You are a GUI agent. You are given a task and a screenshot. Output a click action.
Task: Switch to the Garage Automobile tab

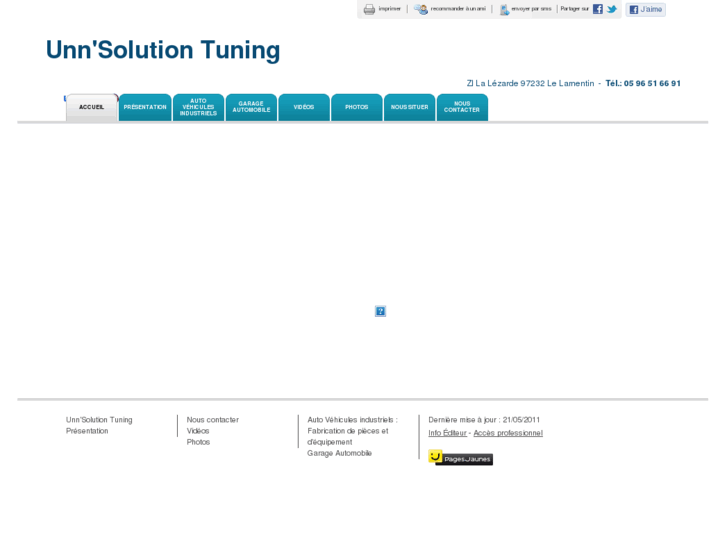[251, 107]
